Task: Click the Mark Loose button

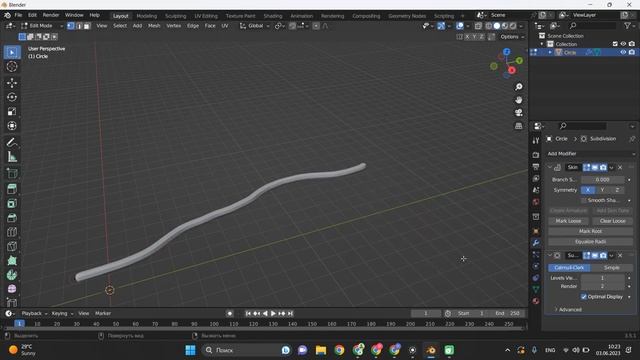Action: point(568,221)
